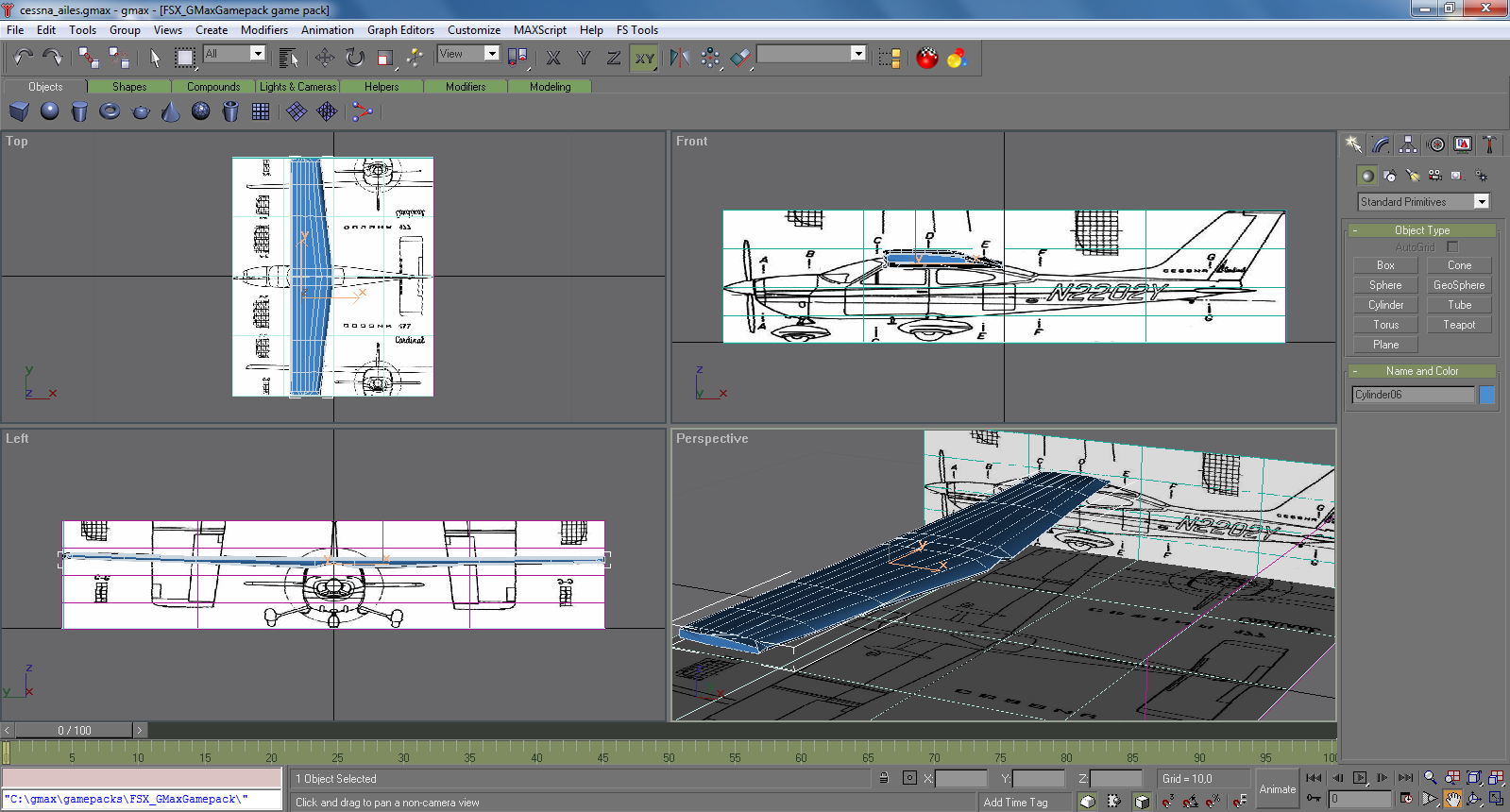Select Cameras category icon in Create panel
This screenshot has height=812, width=1510.
(x=1435, y=176)
